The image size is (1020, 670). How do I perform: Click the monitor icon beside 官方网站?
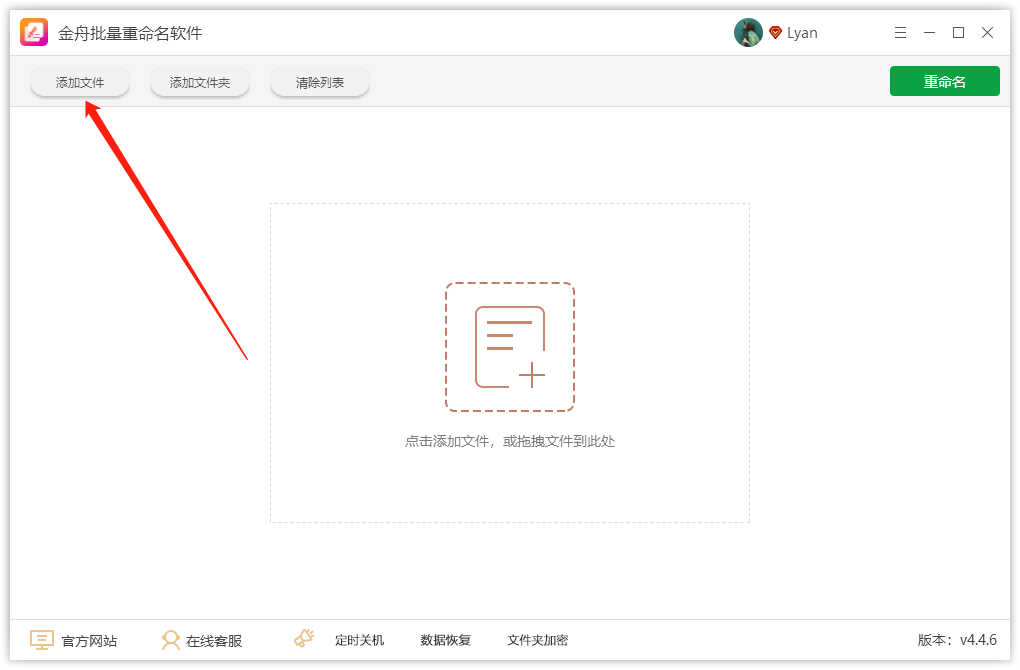point(40,639)
